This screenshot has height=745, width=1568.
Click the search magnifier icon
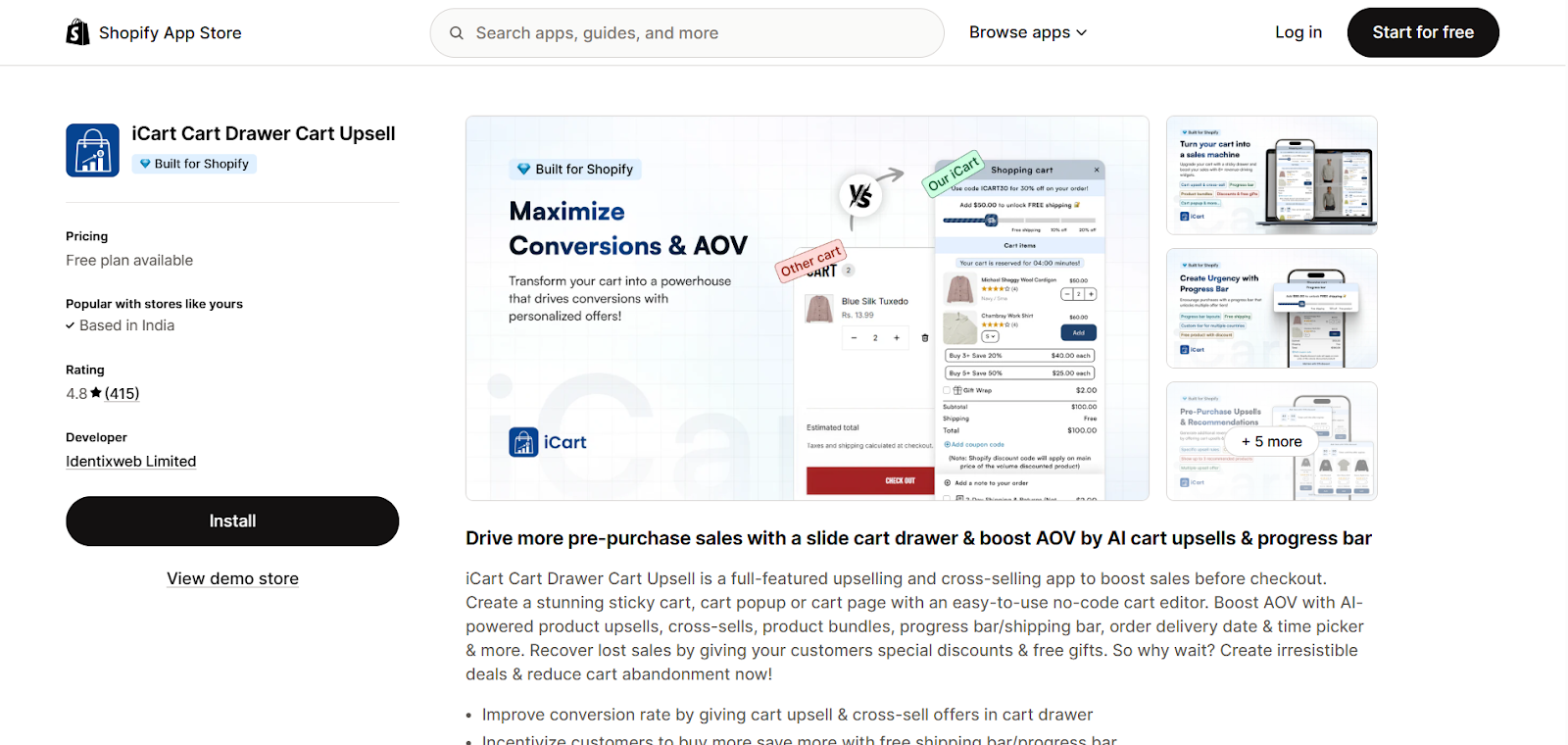pyautogui.click(x=457, y=33)
